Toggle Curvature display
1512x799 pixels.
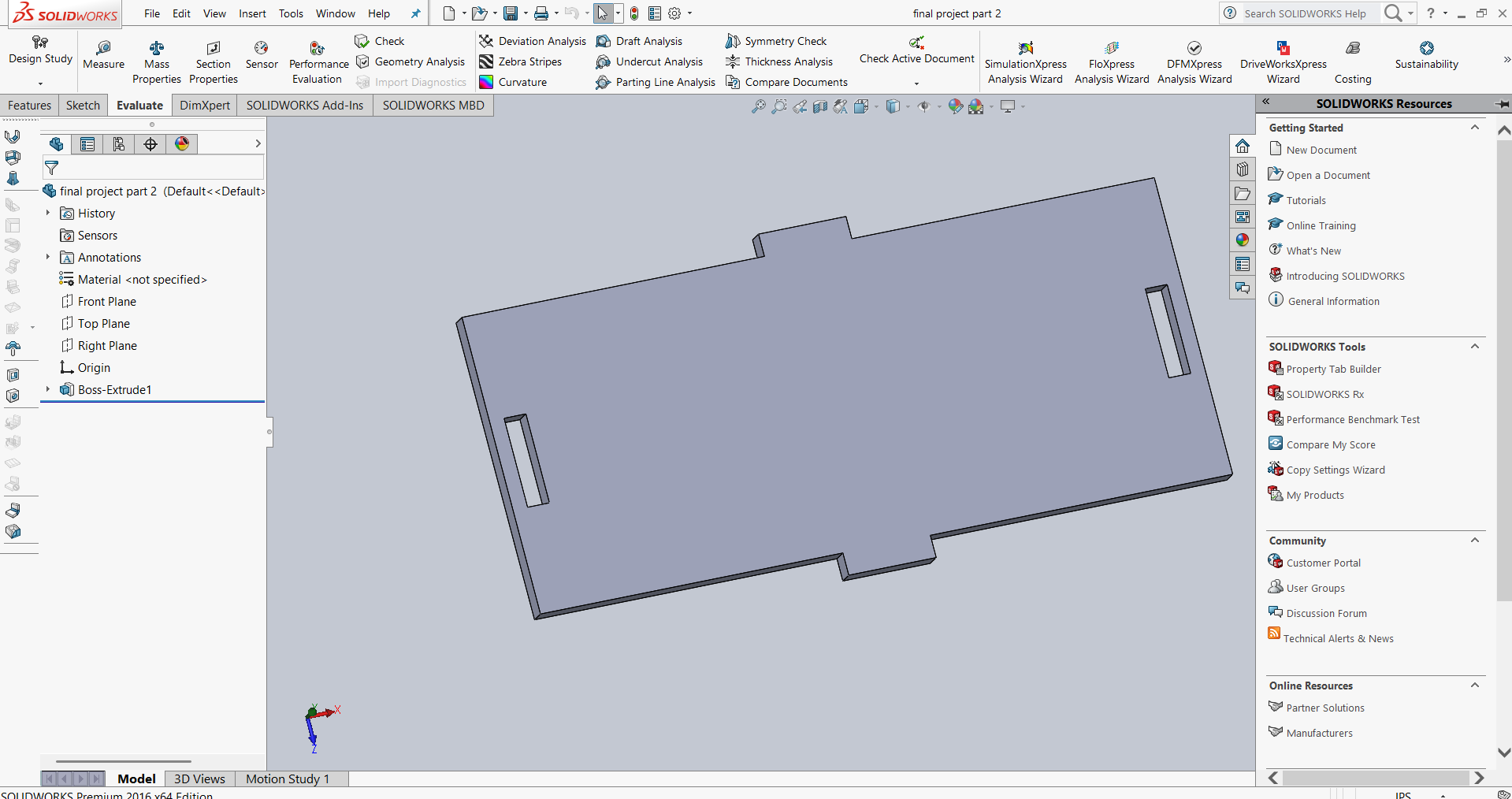[513, 82]
